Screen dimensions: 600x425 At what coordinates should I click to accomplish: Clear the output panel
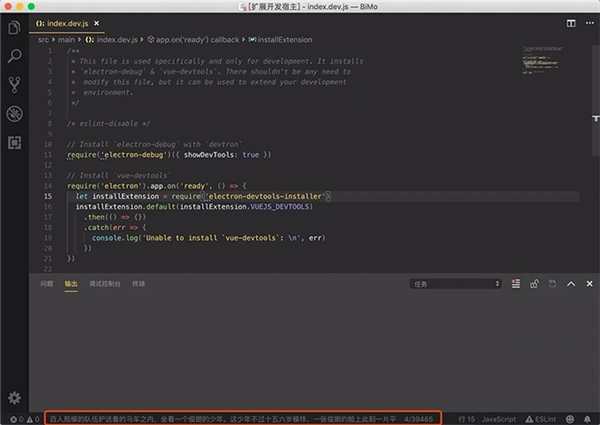click(x=516, y=284)
